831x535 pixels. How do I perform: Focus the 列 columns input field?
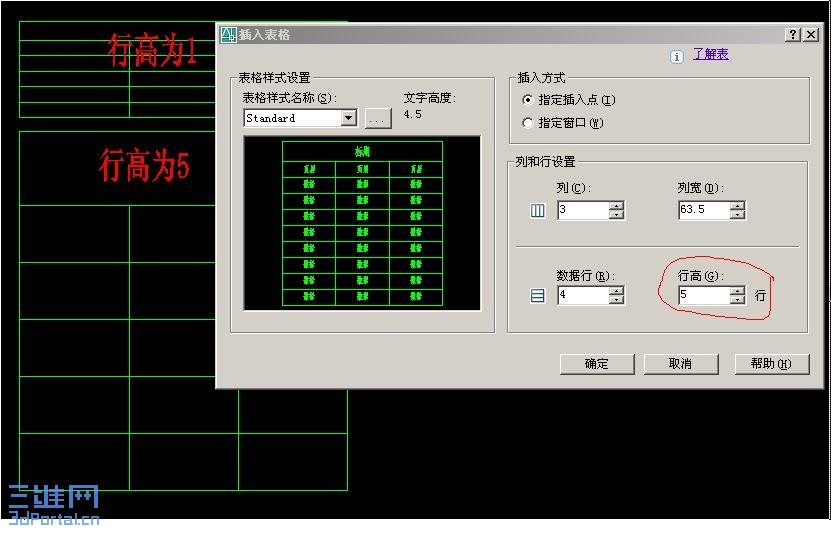click(582, 210)
